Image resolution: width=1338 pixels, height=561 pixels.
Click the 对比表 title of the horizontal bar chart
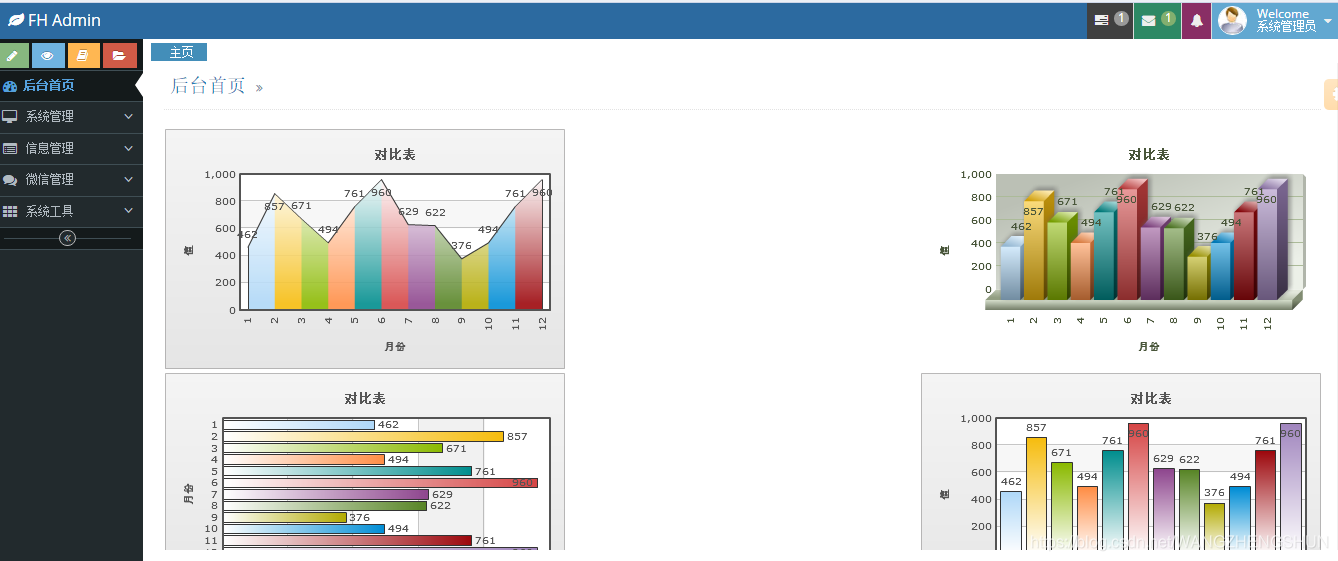pos(365,398)
